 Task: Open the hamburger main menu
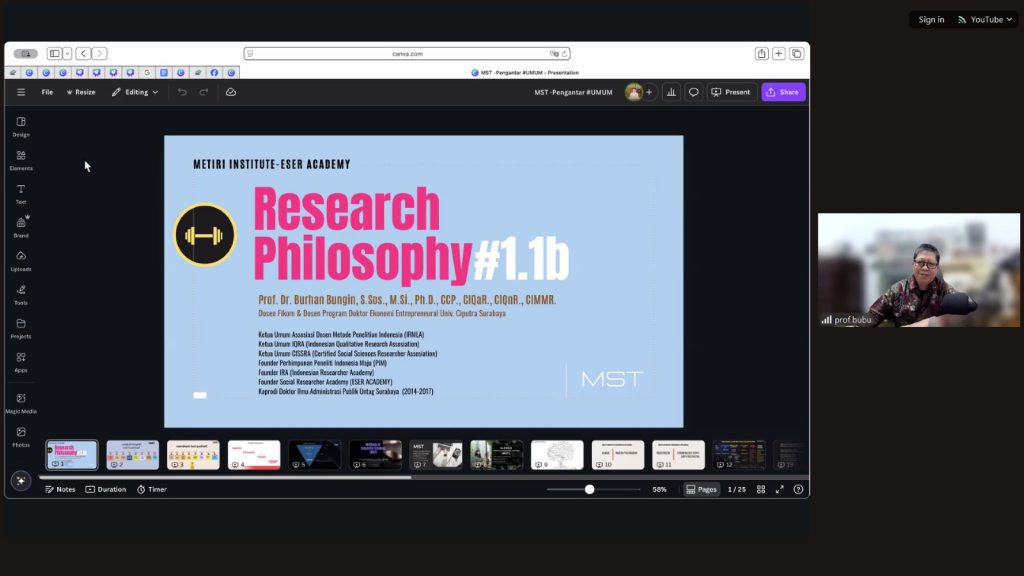[x=21, y=92]
